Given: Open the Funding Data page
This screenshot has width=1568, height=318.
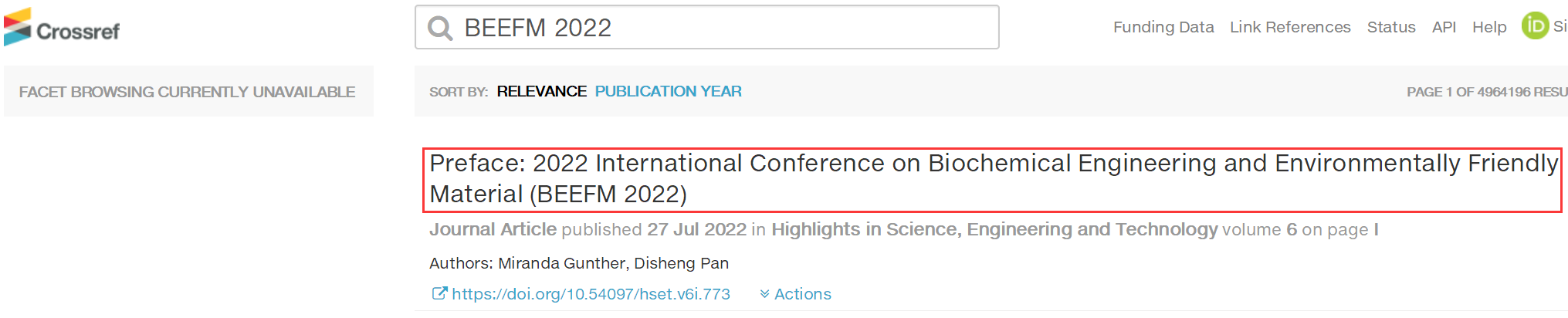Looking at the screenshot, I should (1163, 27).
